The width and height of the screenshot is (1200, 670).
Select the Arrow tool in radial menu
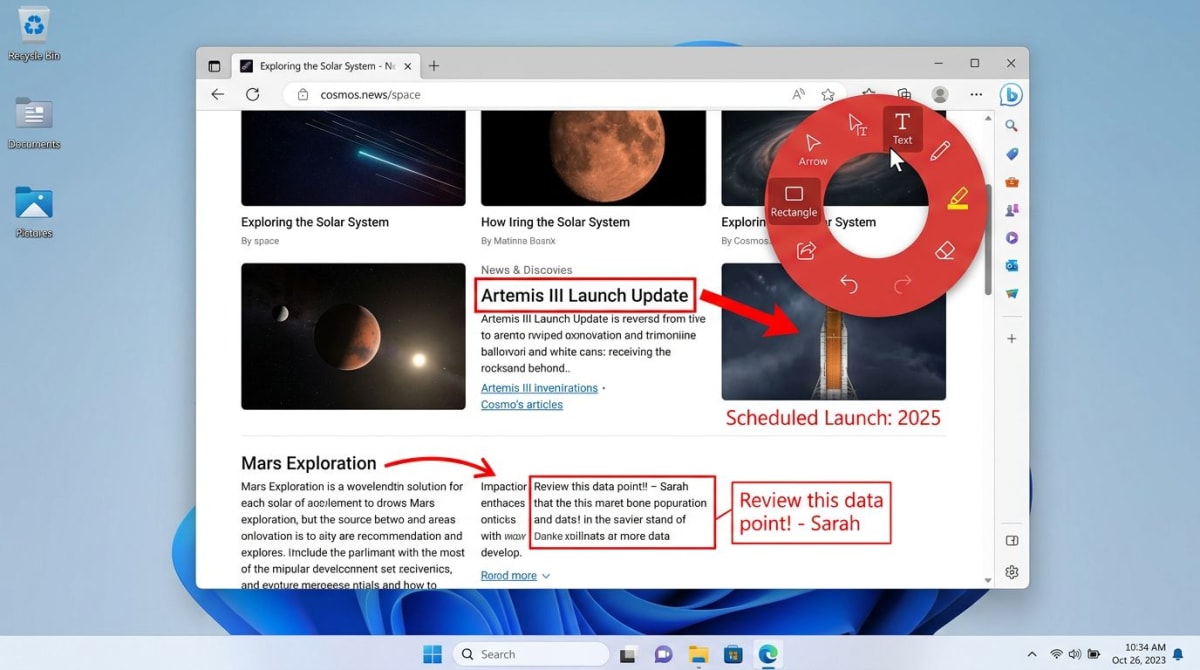coord(813,149)
